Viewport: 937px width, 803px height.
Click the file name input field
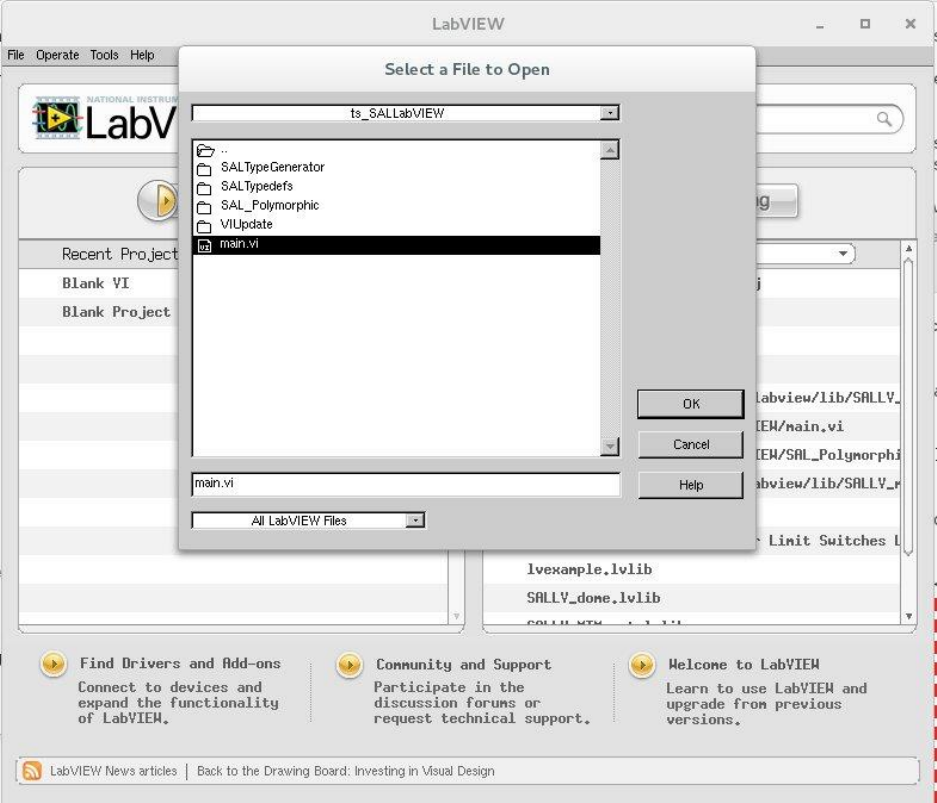coord(406,484)
